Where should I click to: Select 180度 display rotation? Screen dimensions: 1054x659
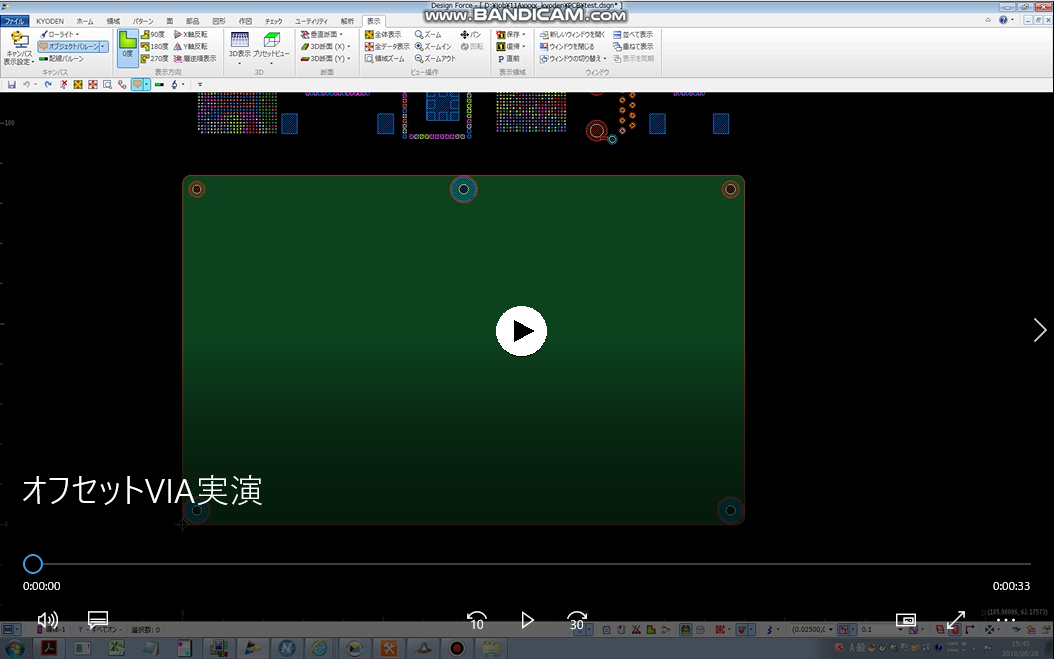155,46
